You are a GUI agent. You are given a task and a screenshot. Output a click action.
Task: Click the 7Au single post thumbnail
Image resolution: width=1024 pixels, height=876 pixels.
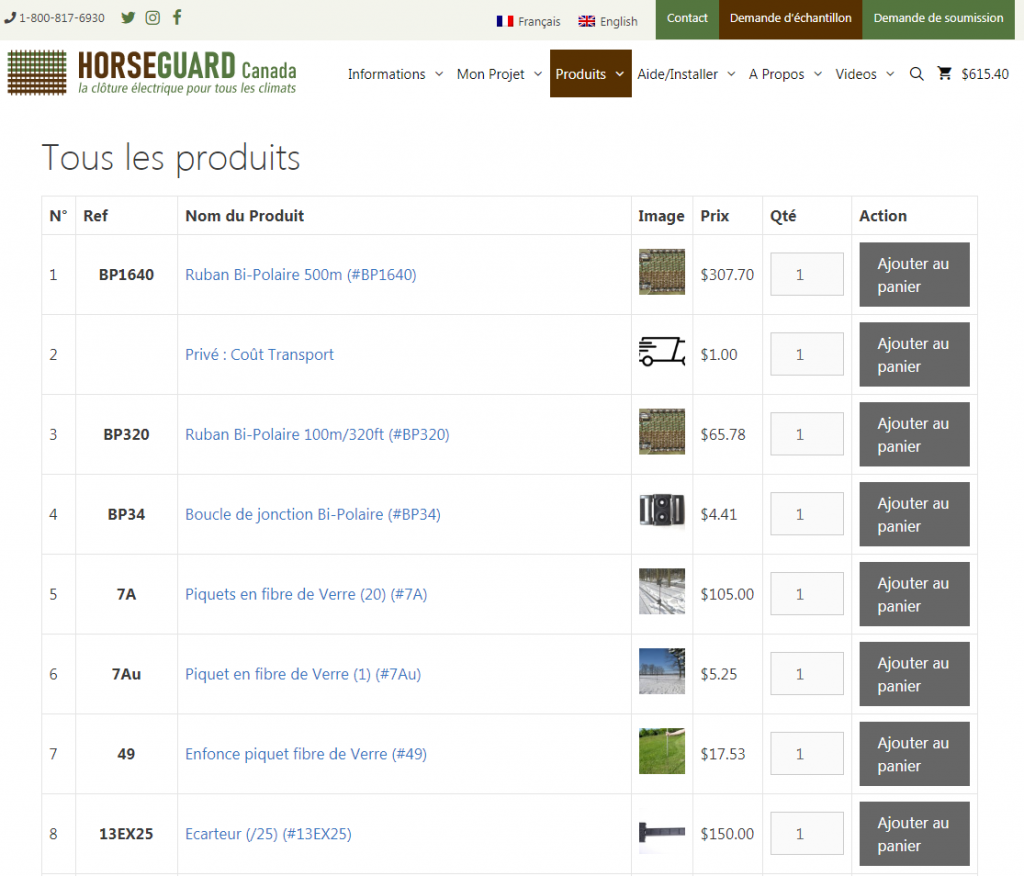(662, 671)
